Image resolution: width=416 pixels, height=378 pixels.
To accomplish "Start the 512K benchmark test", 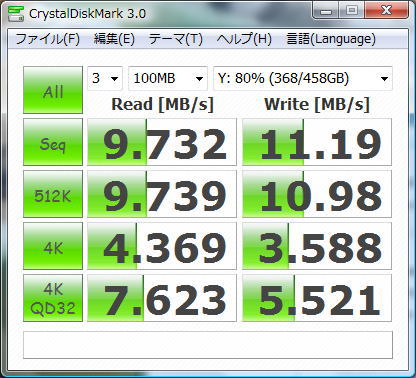I will tap(53, 194).
